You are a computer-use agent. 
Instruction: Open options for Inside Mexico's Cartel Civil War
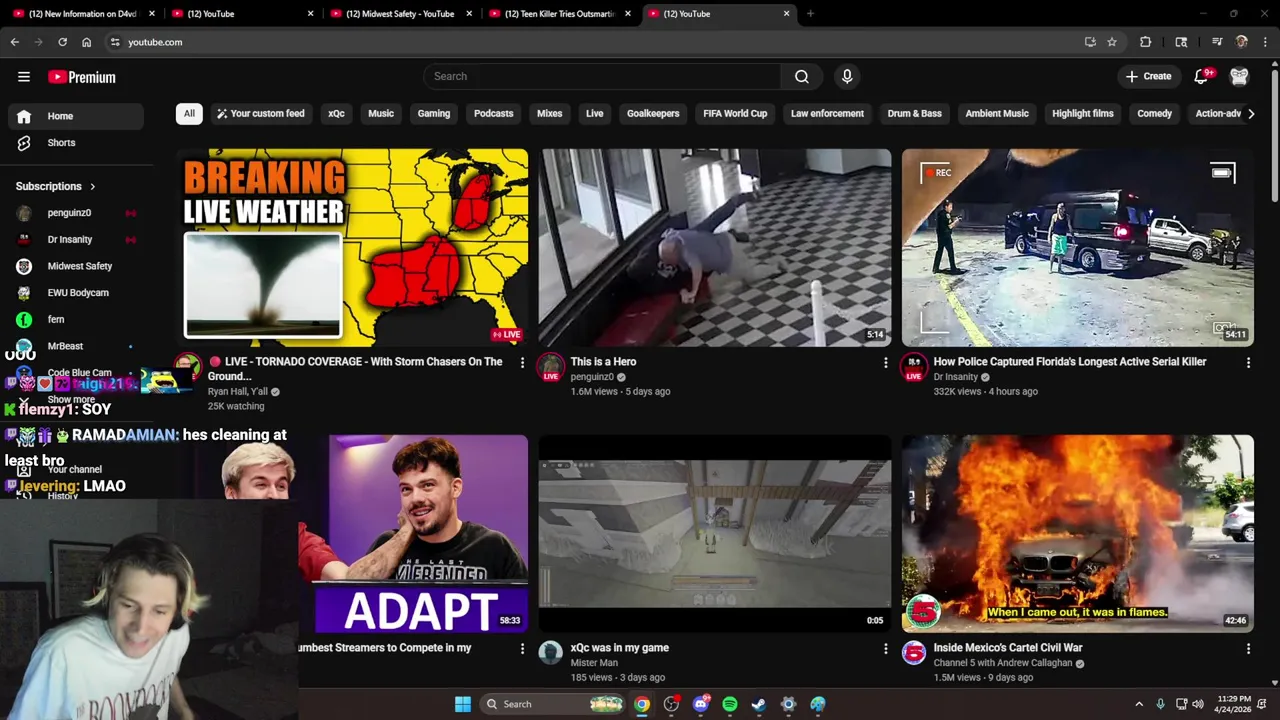click(x=1248, y=648)
